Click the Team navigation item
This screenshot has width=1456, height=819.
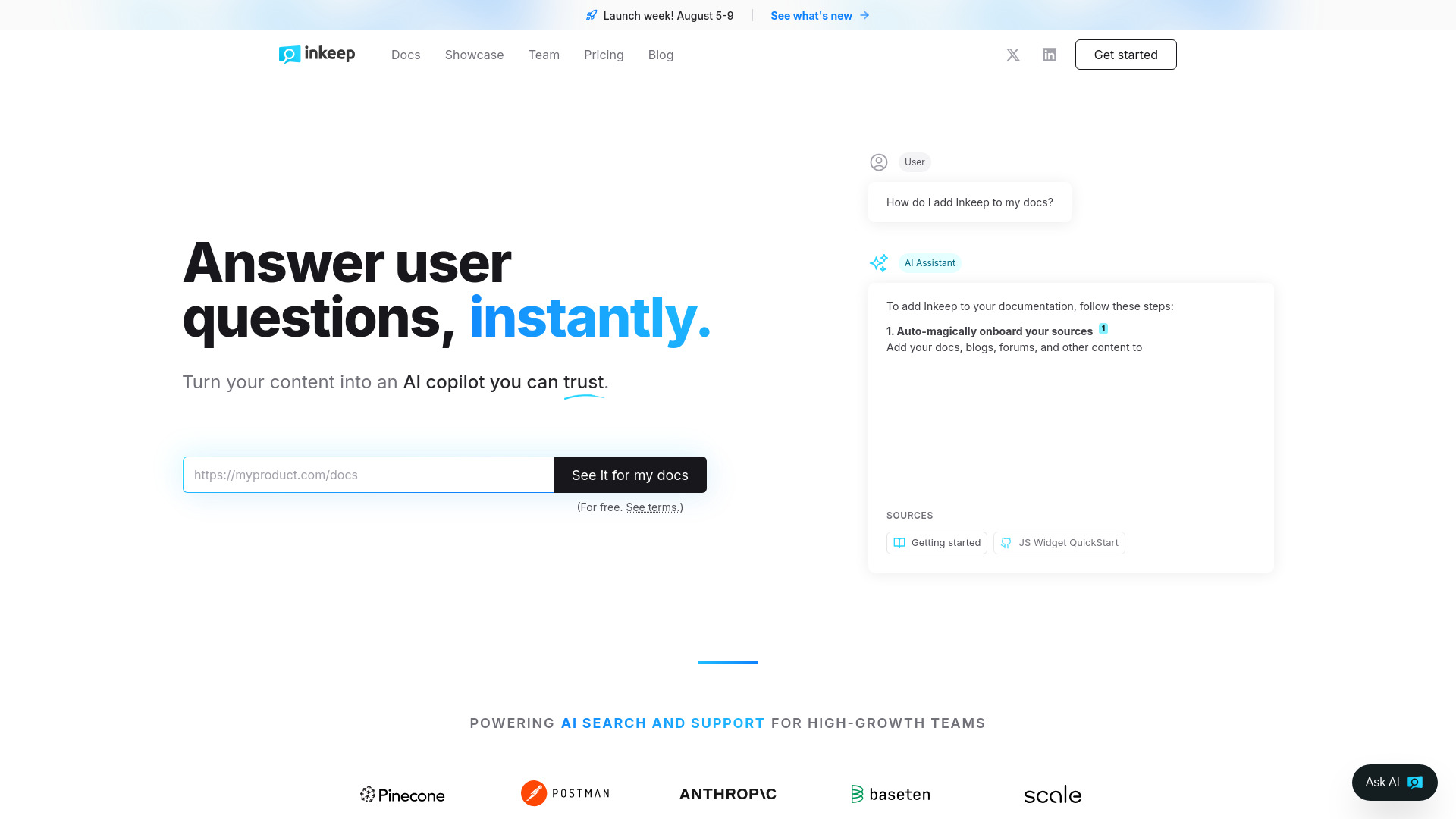[x=544, y=54]
